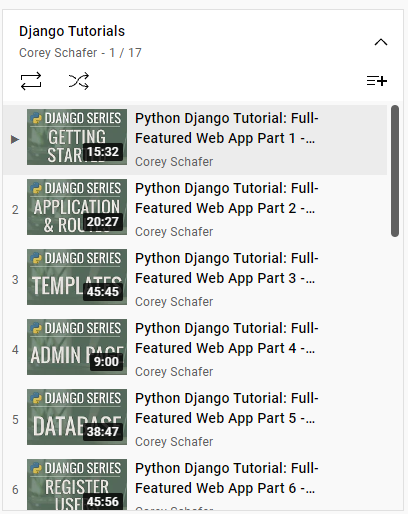This screenshot has width=408, height=514.
Task: Toggle loop playlist icon
Action: pos(31,81)
